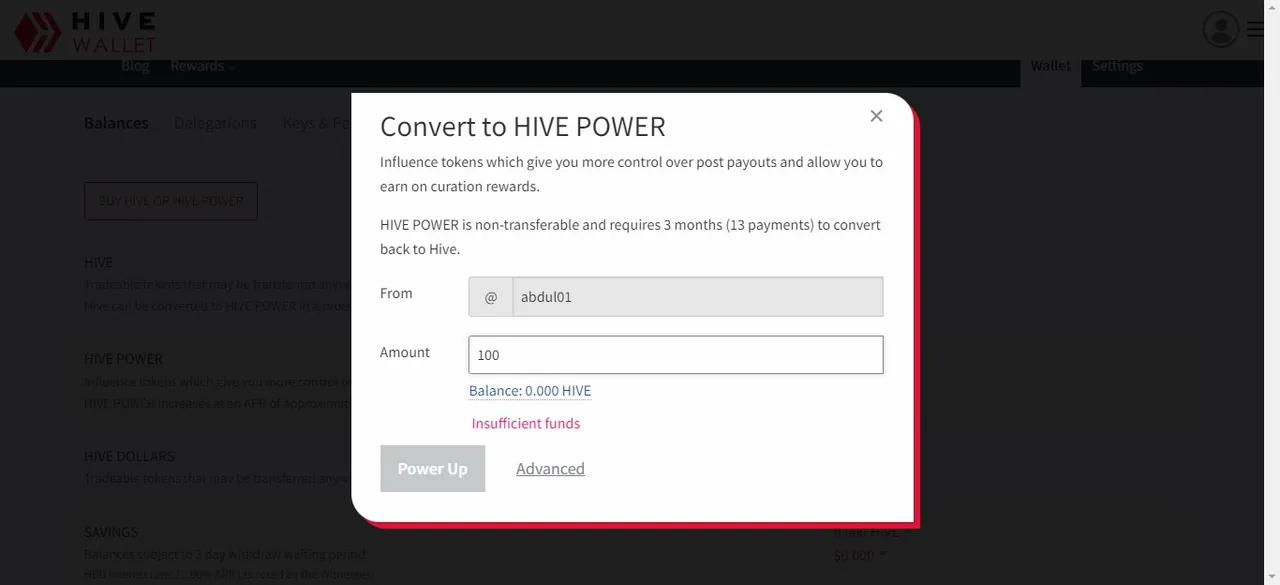
Task: Expand the Rewards dropdown menu
Action: coord(203,66)
